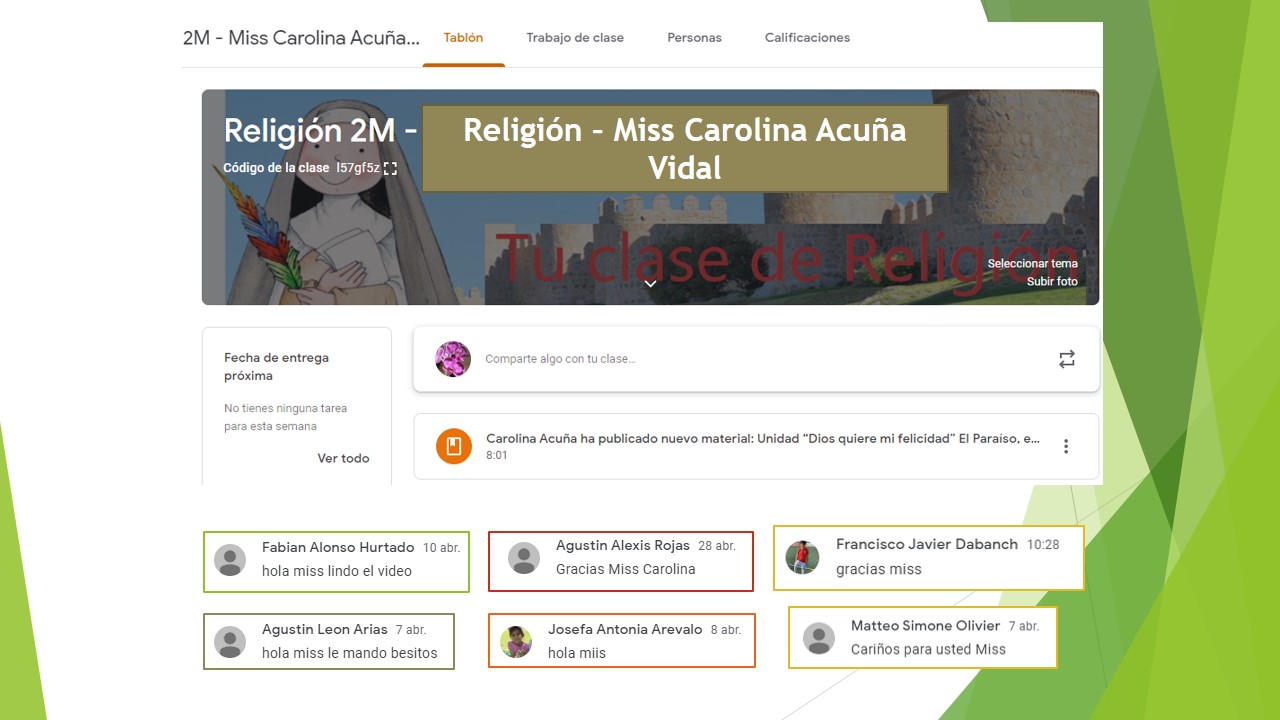Switch to Trabajo de clase tab
This screenshot has width=1280, height=720.
pos(575,38)
